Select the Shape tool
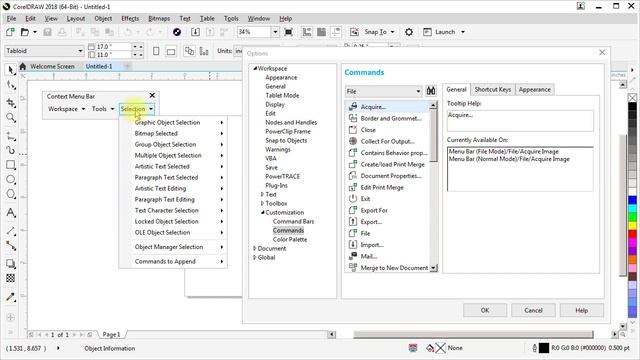640x360 pixels. 11,86
